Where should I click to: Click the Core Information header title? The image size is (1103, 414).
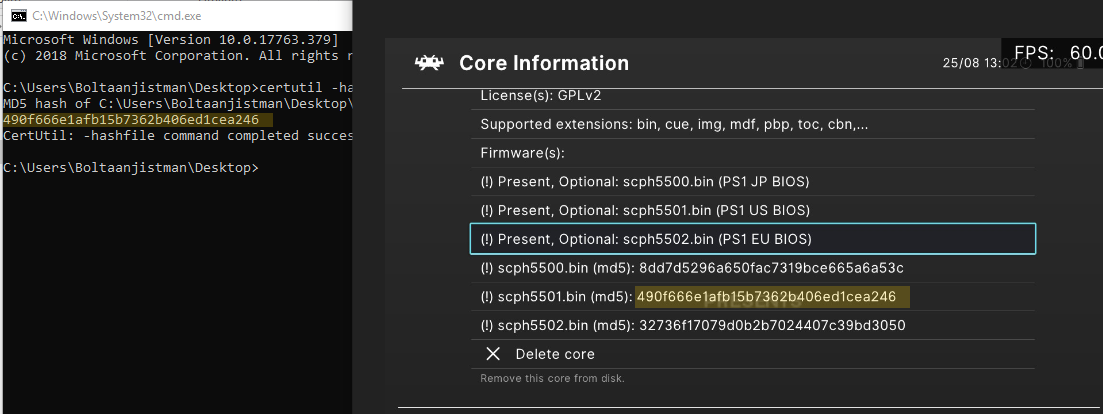pyautogui.click(x=544, y=63)
